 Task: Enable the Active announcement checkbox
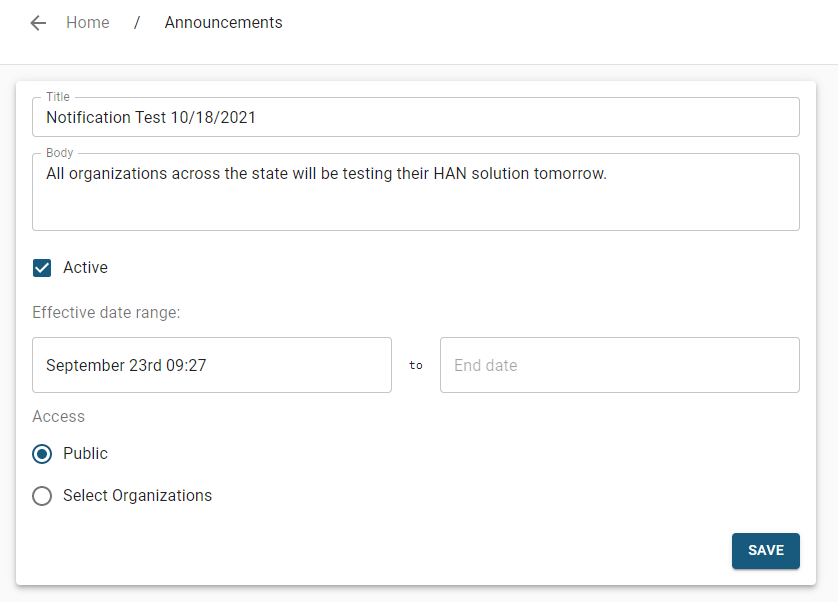[x=41, y=267]
